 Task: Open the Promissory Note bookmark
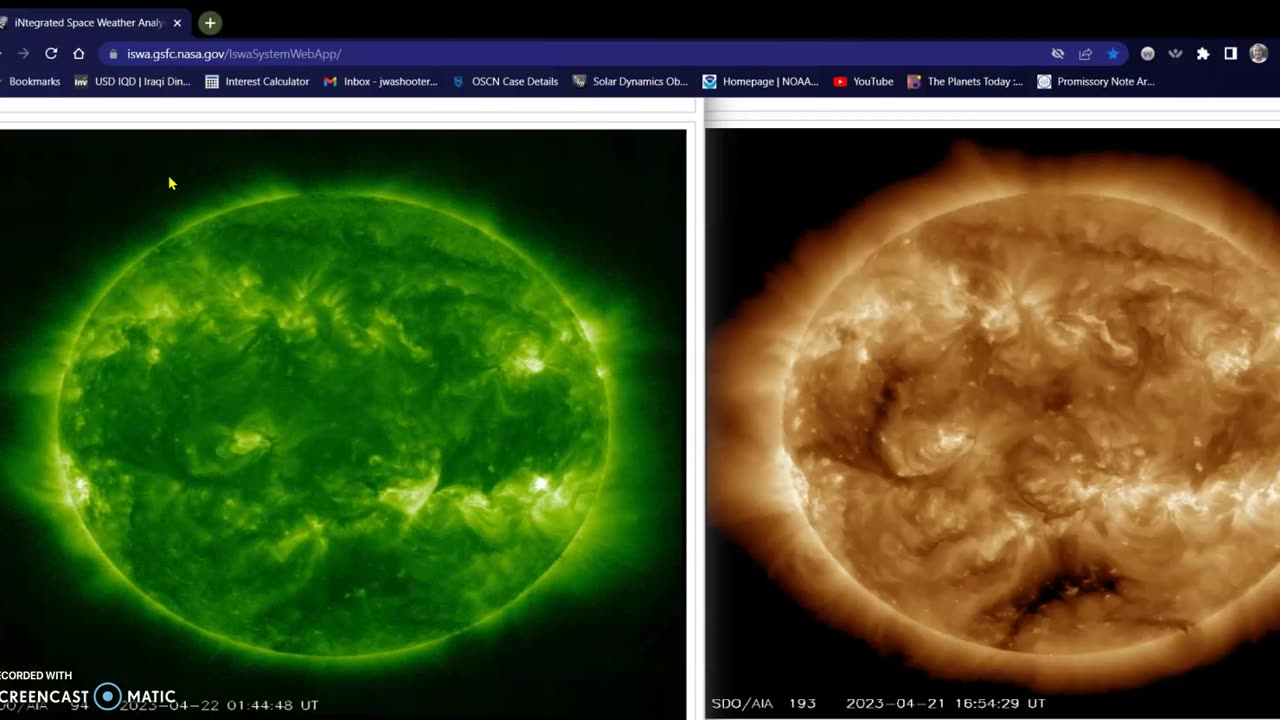tap(1096, 82)
